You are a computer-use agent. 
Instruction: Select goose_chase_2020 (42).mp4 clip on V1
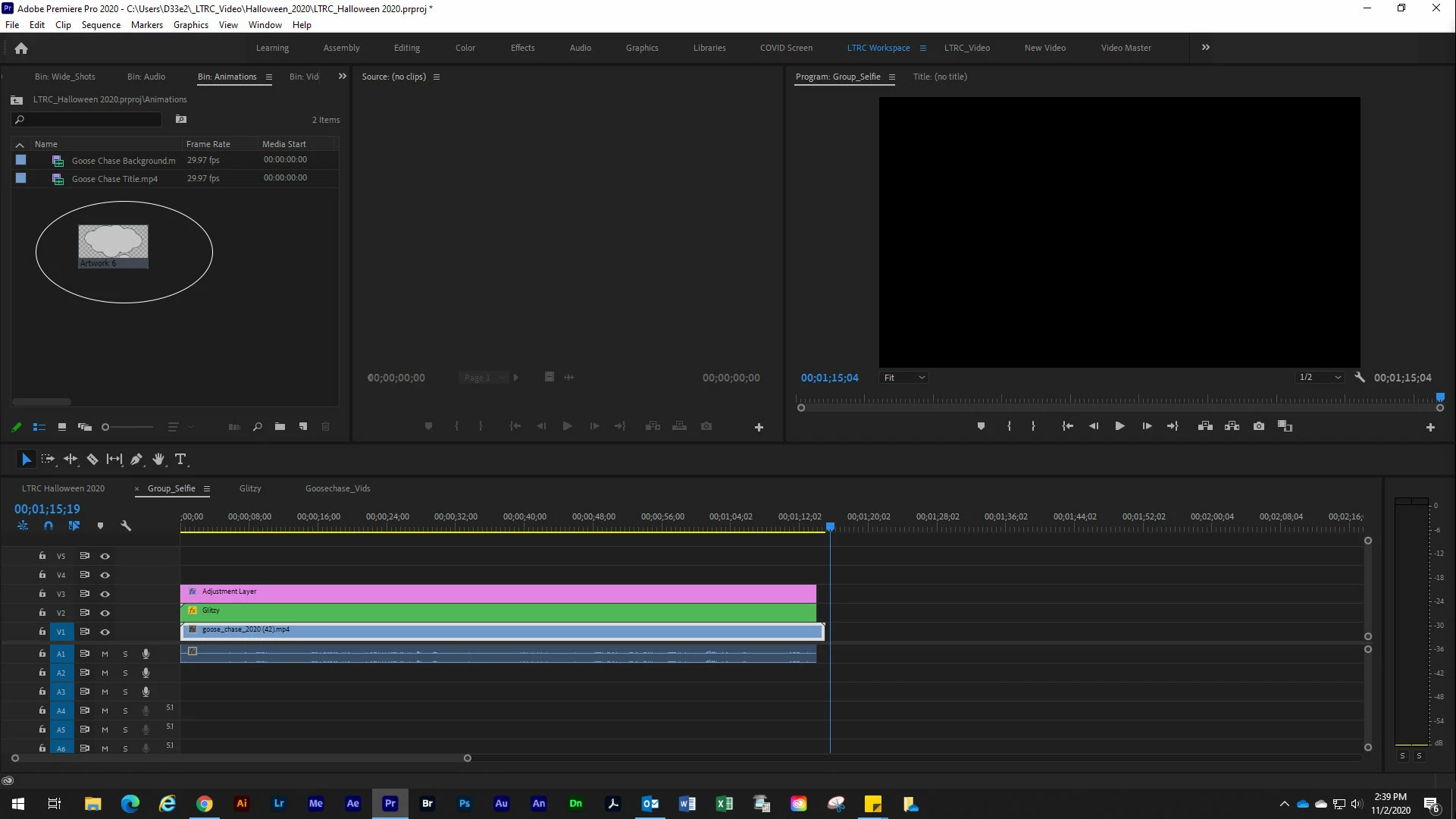tap(500, 631)
